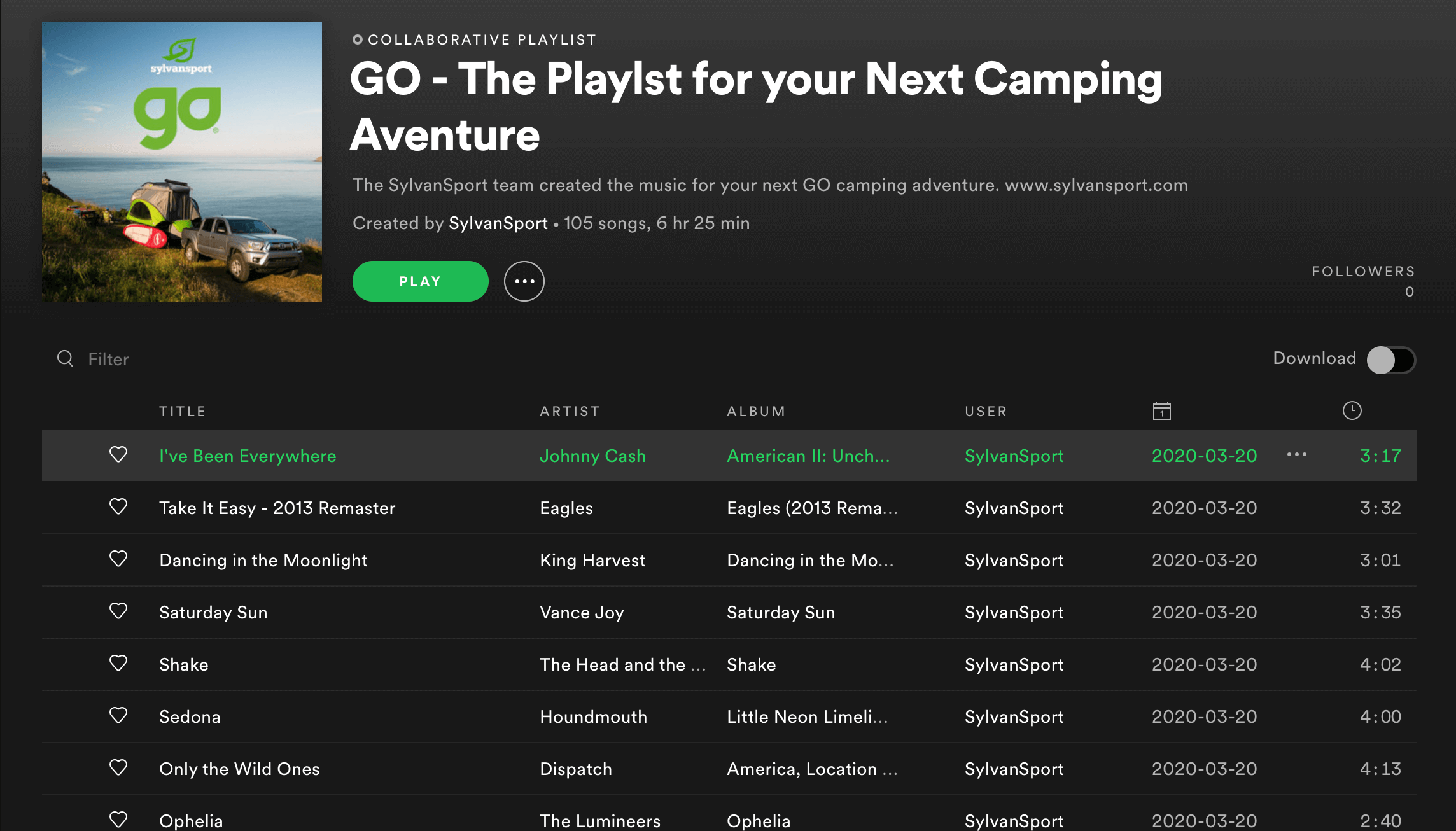Sort by the ARTIST column header
This screenshot has height=831, width=1456.
pos(570,412)
